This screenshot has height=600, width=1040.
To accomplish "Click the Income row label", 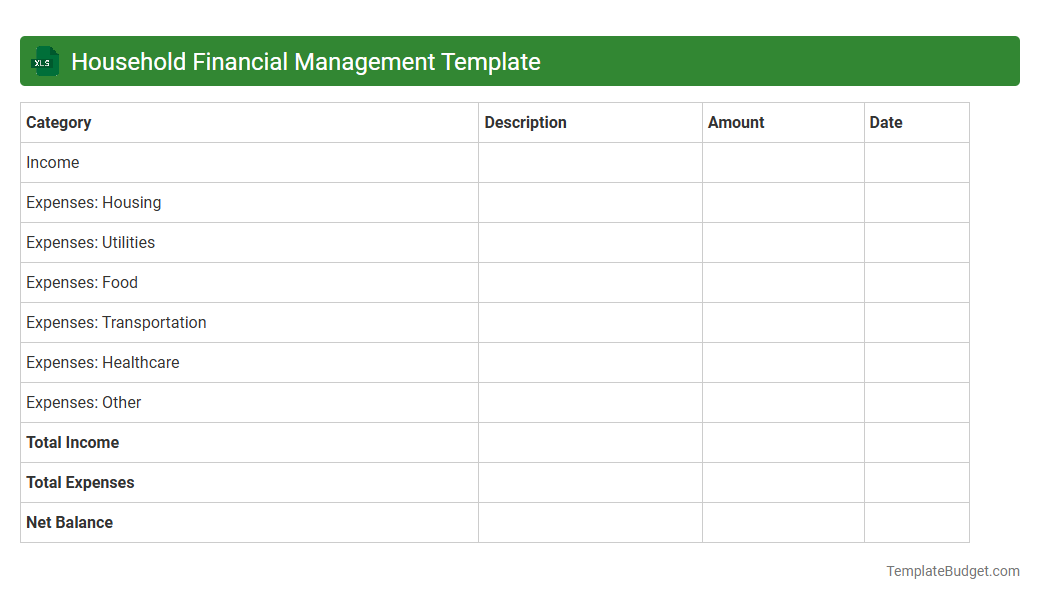I will [52, 162].
